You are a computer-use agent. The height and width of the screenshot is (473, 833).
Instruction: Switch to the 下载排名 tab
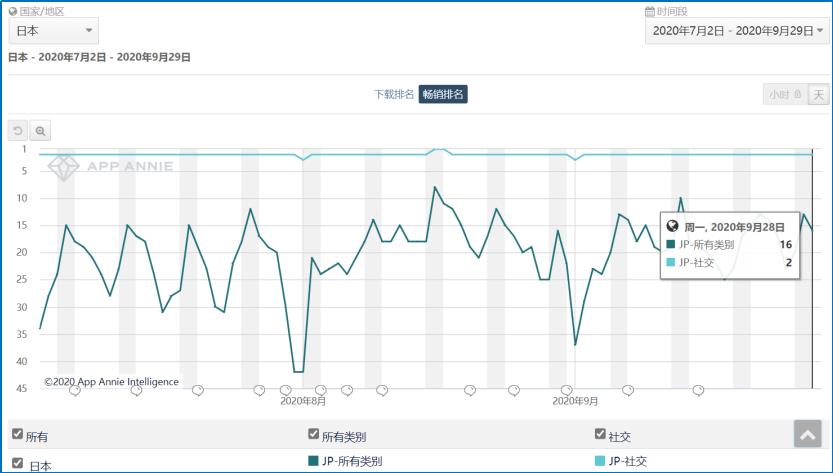tap(394, 94)
